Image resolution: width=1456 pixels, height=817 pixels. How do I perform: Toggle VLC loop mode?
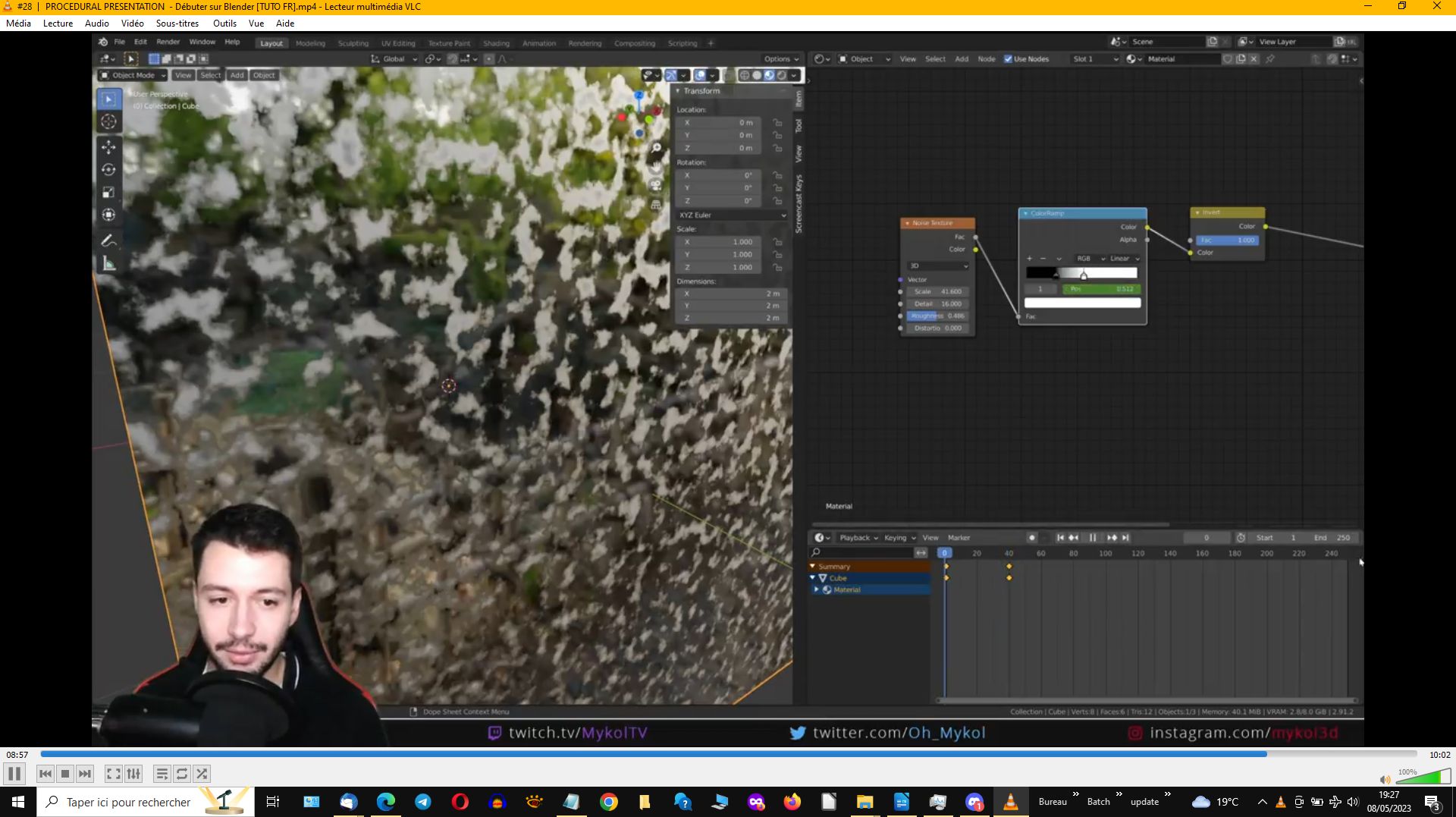[182, 774]
